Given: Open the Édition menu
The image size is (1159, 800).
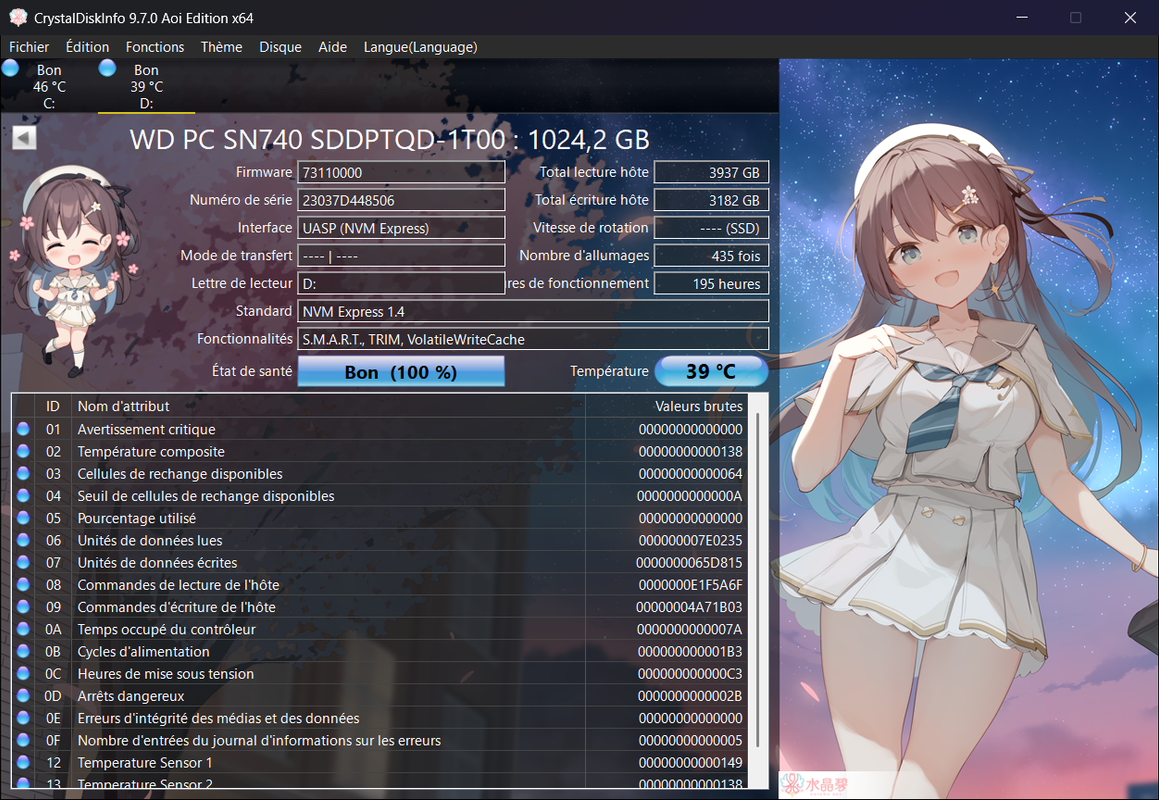Looking at the screenshot, I should click(x=87, y=47).
